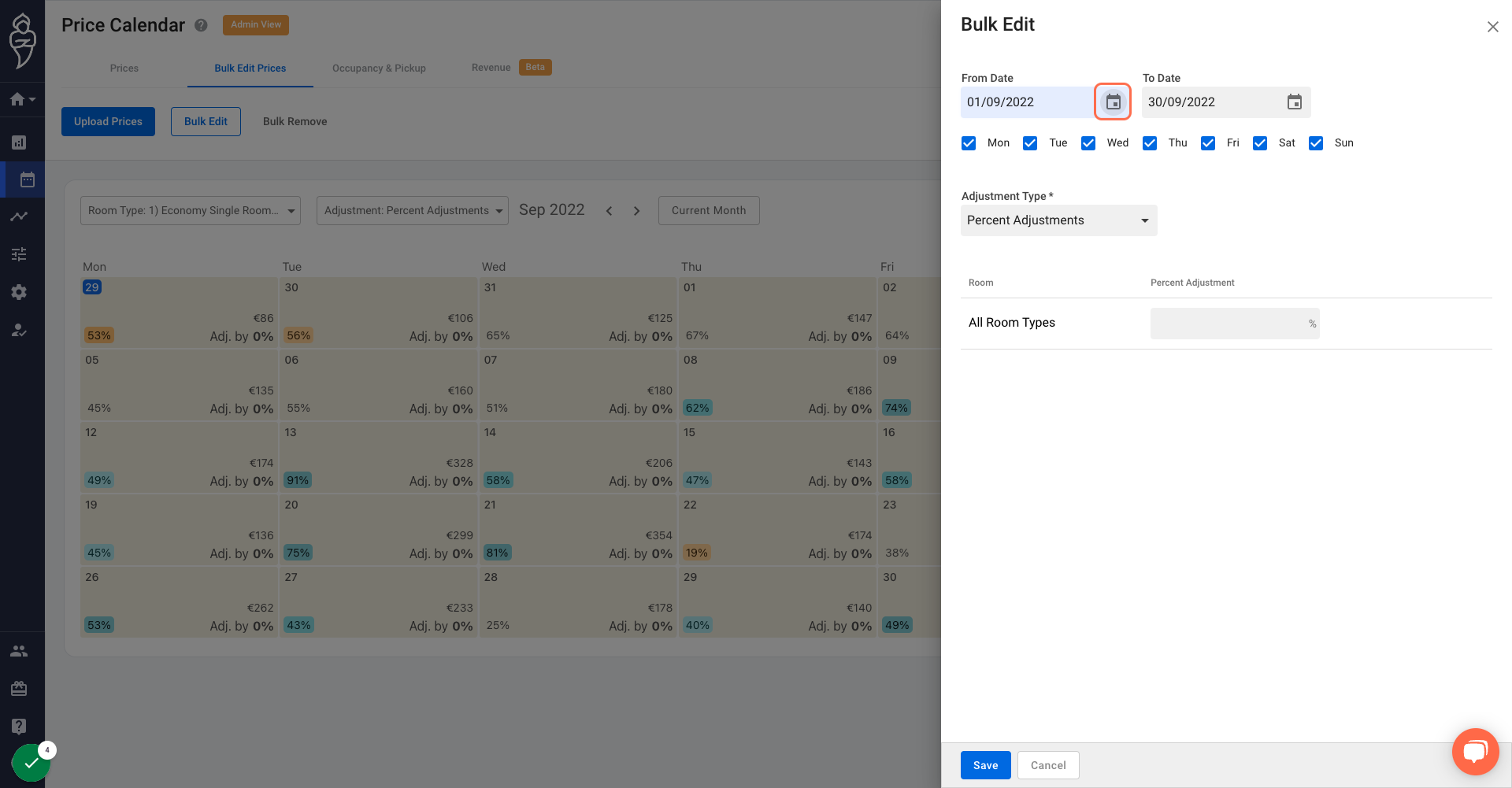Image resolution: width=1512 pixels, height=788 pixels.
Task: Click the Upload Prices button
Action: [x=108, y=122]
